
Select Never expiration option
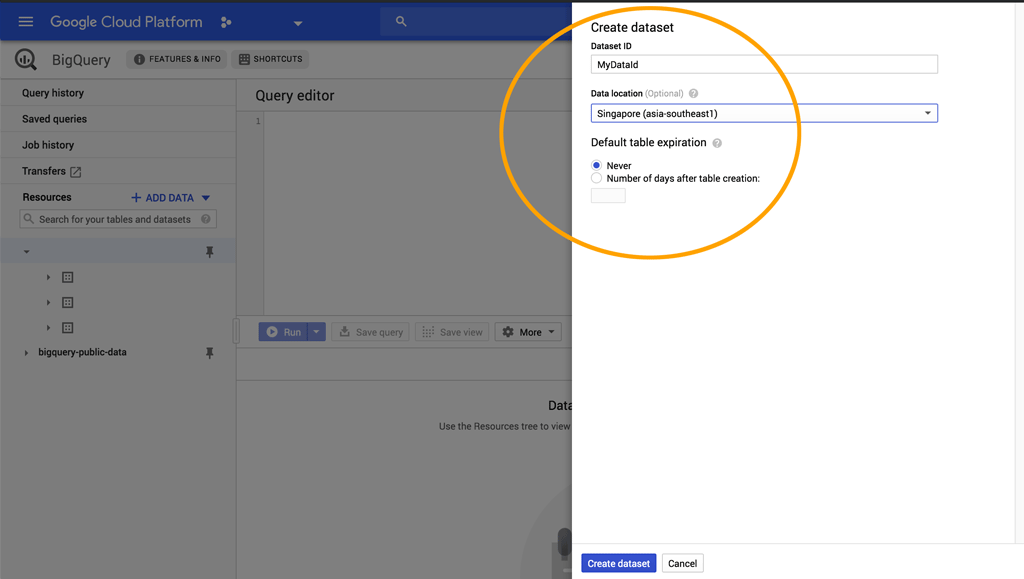[596, 165]
